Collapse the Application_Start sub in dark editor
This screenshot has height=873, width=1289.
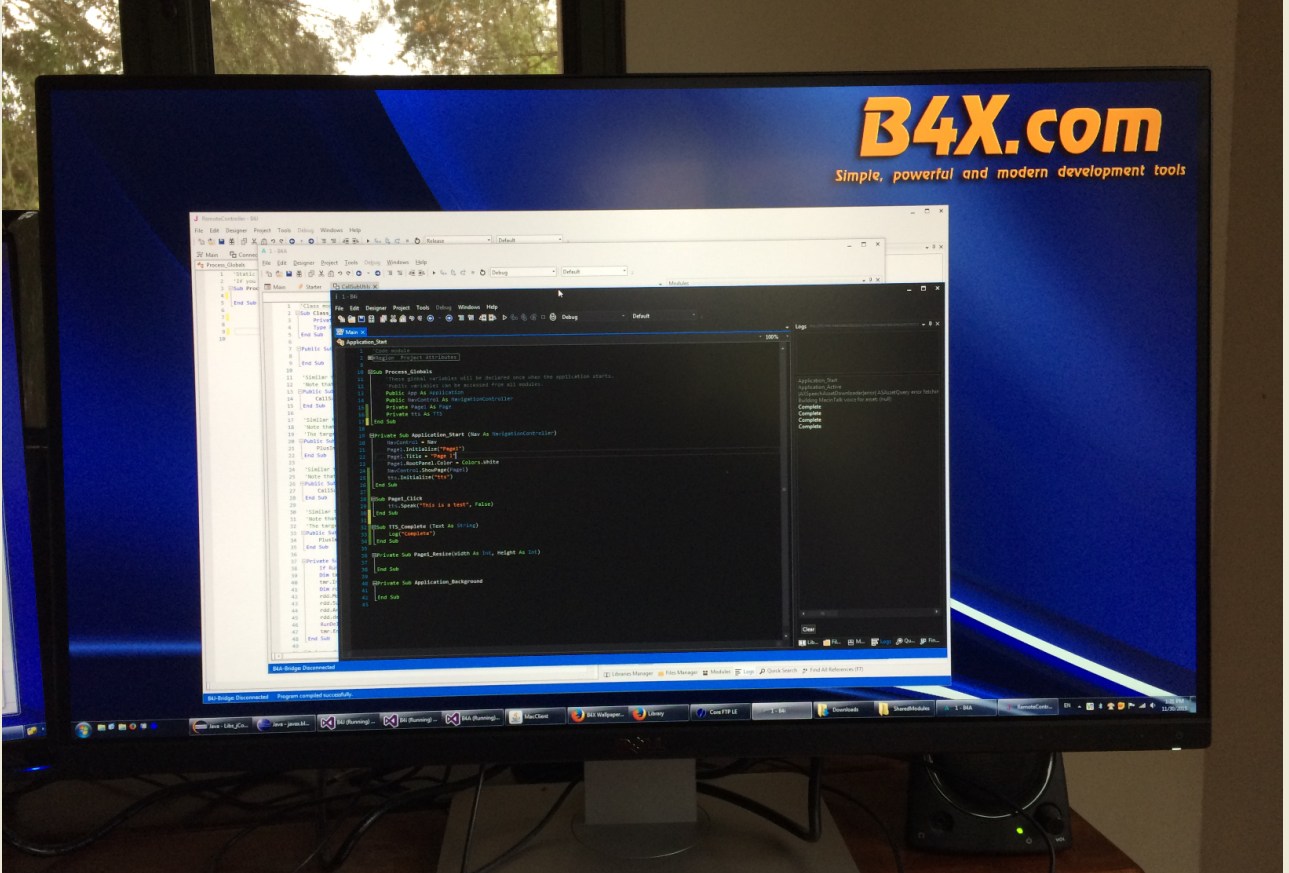pos(370,435)
